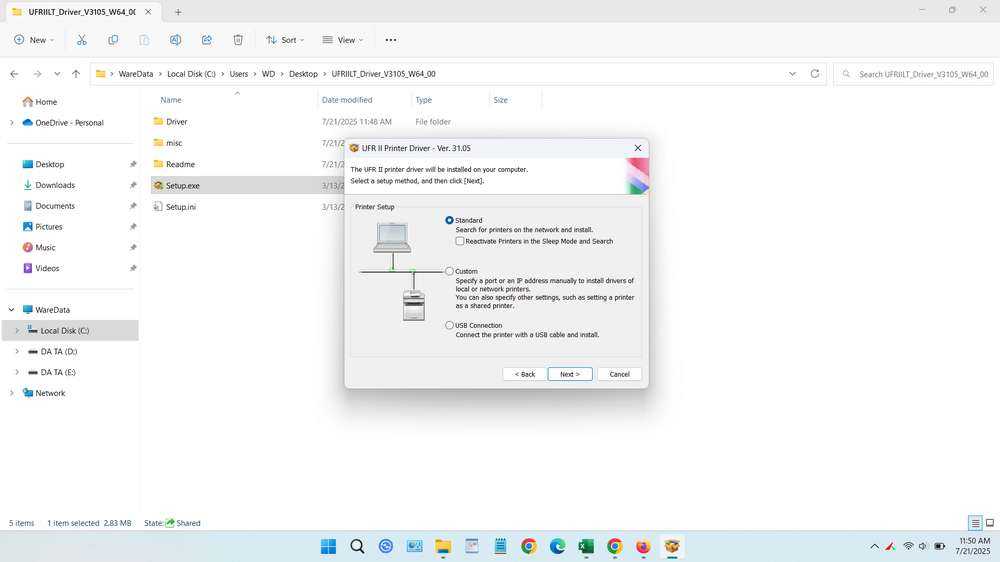
Task: Open the See more ellipsis menu
Action: (x=391, y=40)
